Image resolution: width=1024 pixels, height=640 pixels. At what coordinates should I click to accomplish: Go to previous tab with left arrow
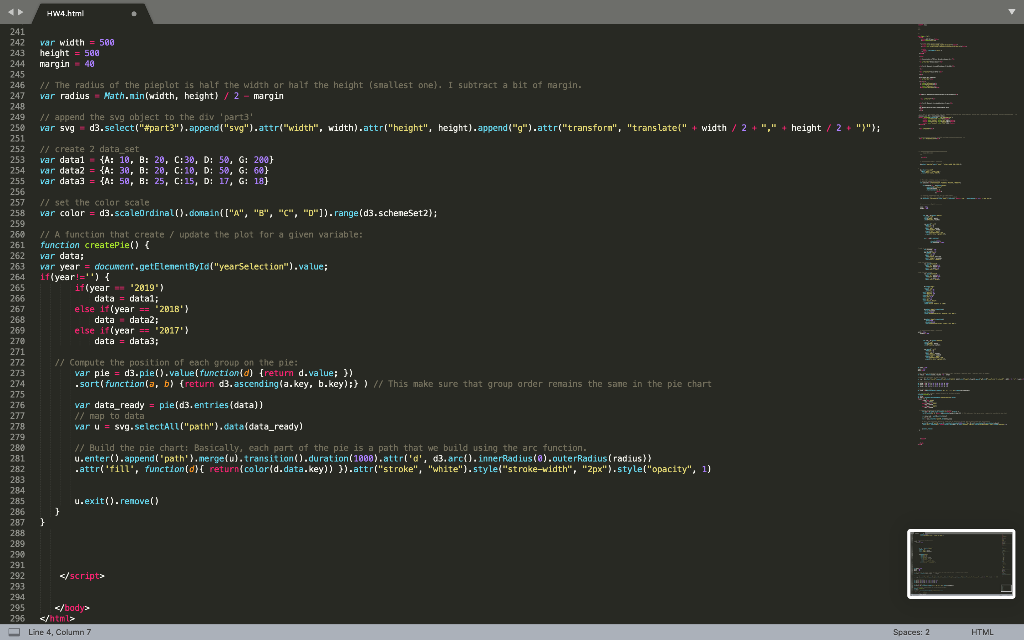tap(10, 12)
